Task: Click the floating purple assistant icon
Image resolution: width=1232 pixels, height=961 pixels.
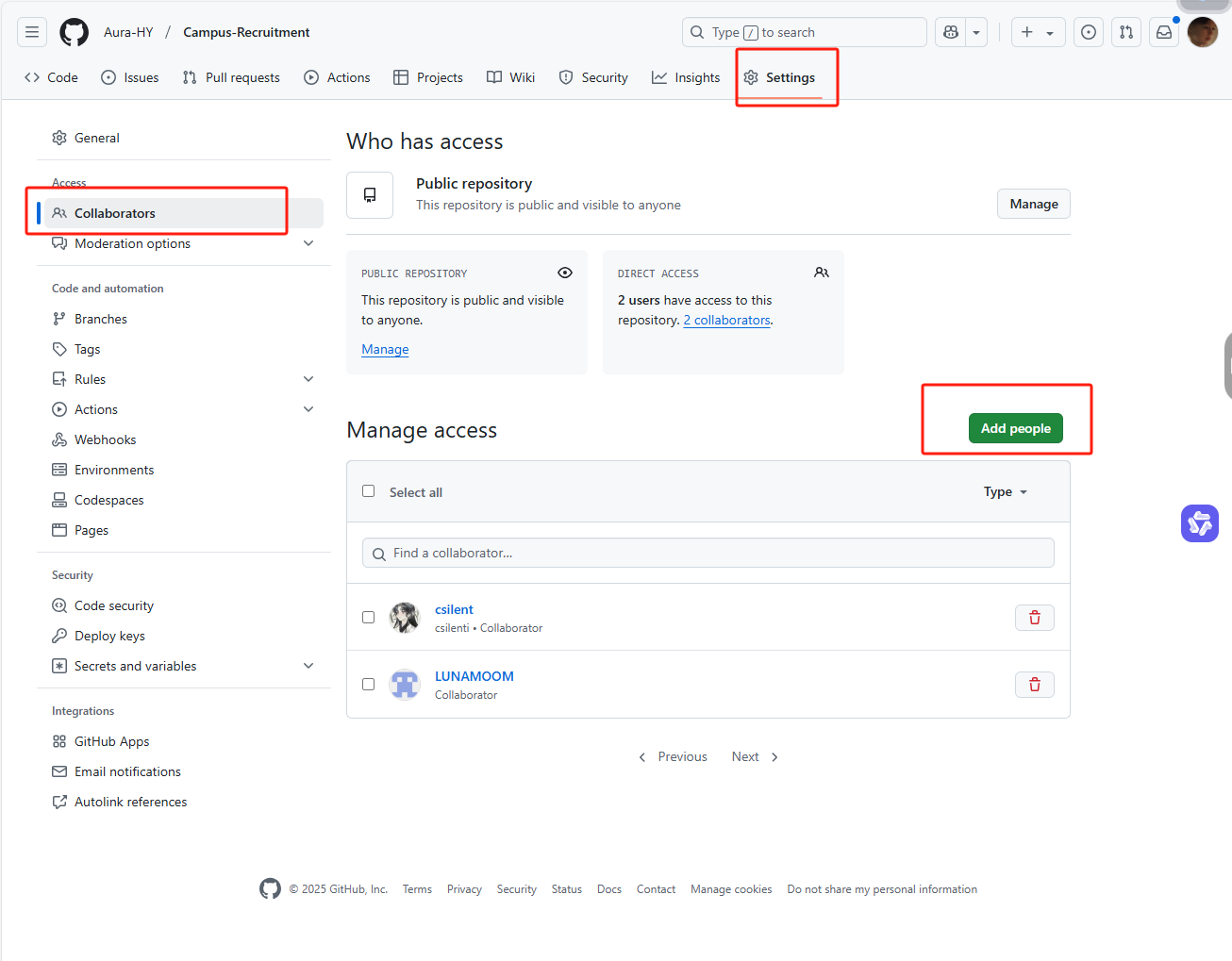Action: [1200, 523]
